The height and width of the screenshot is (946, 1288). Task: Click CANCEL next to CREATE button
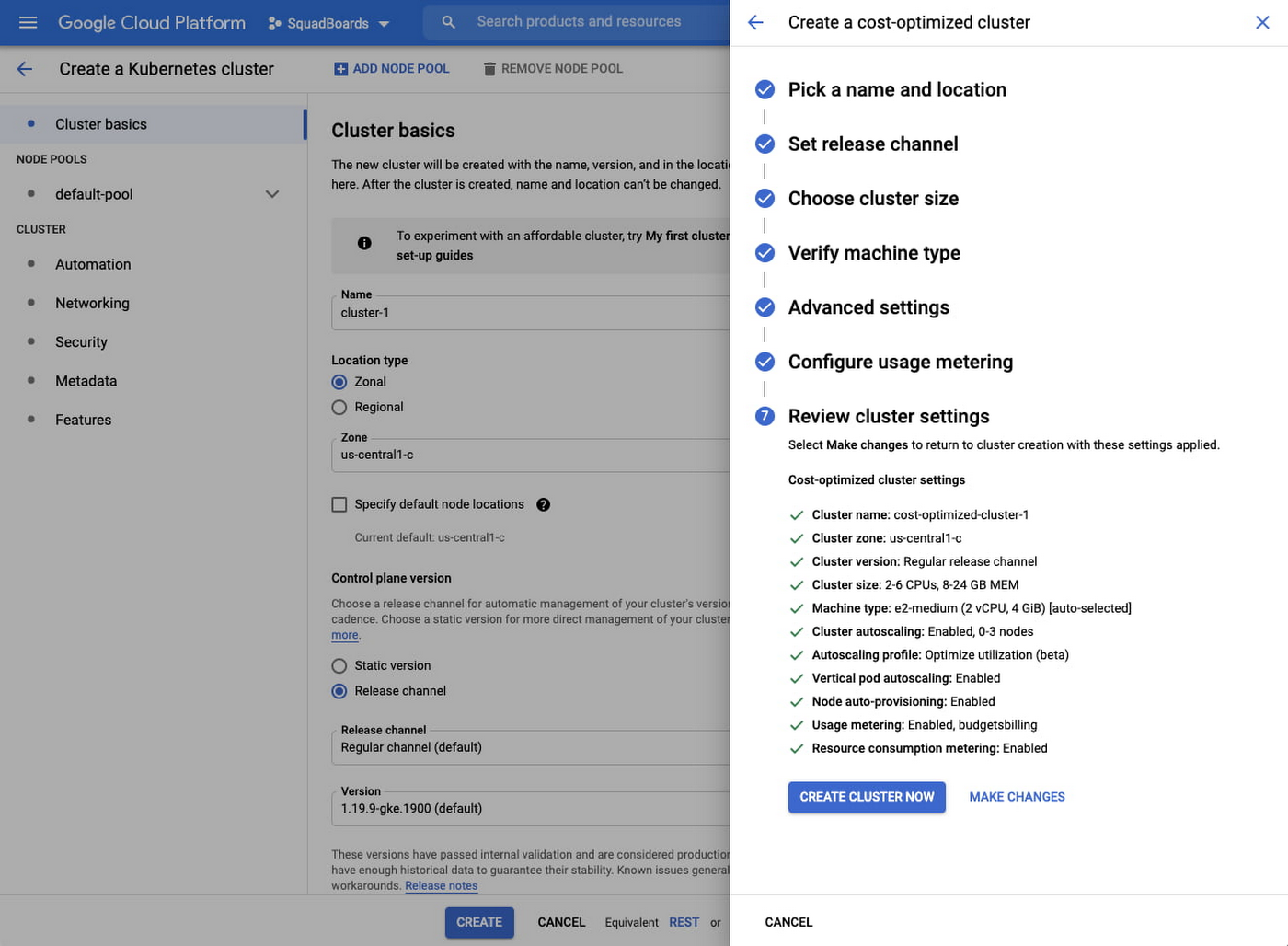[561, 922]
